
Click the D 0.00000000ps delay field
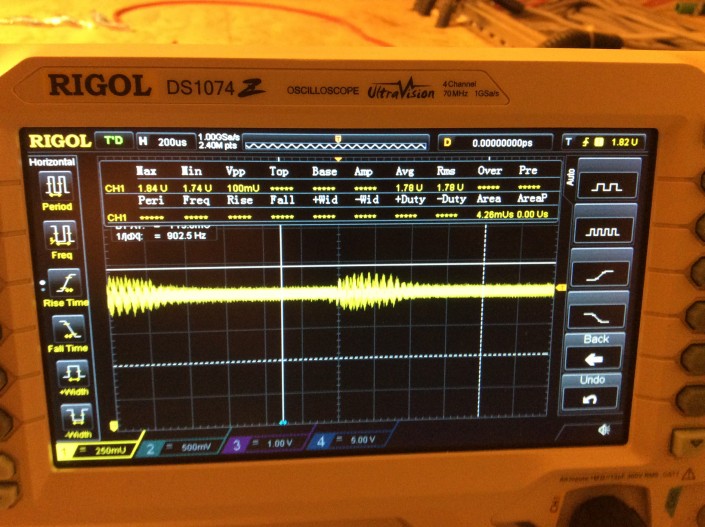pyautogui.click(x=495, y=143)
